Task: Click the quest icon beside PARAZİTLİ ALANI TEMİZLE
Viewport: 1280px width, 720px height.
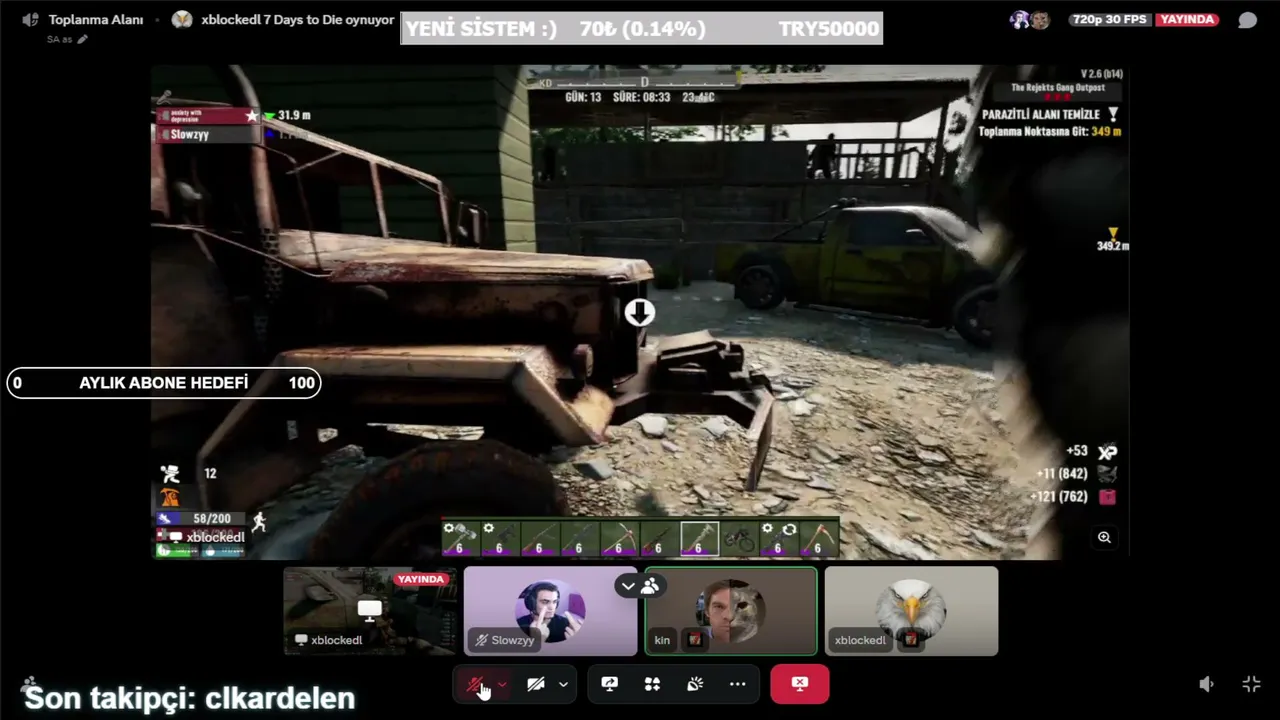Action: coord(1113,115)
